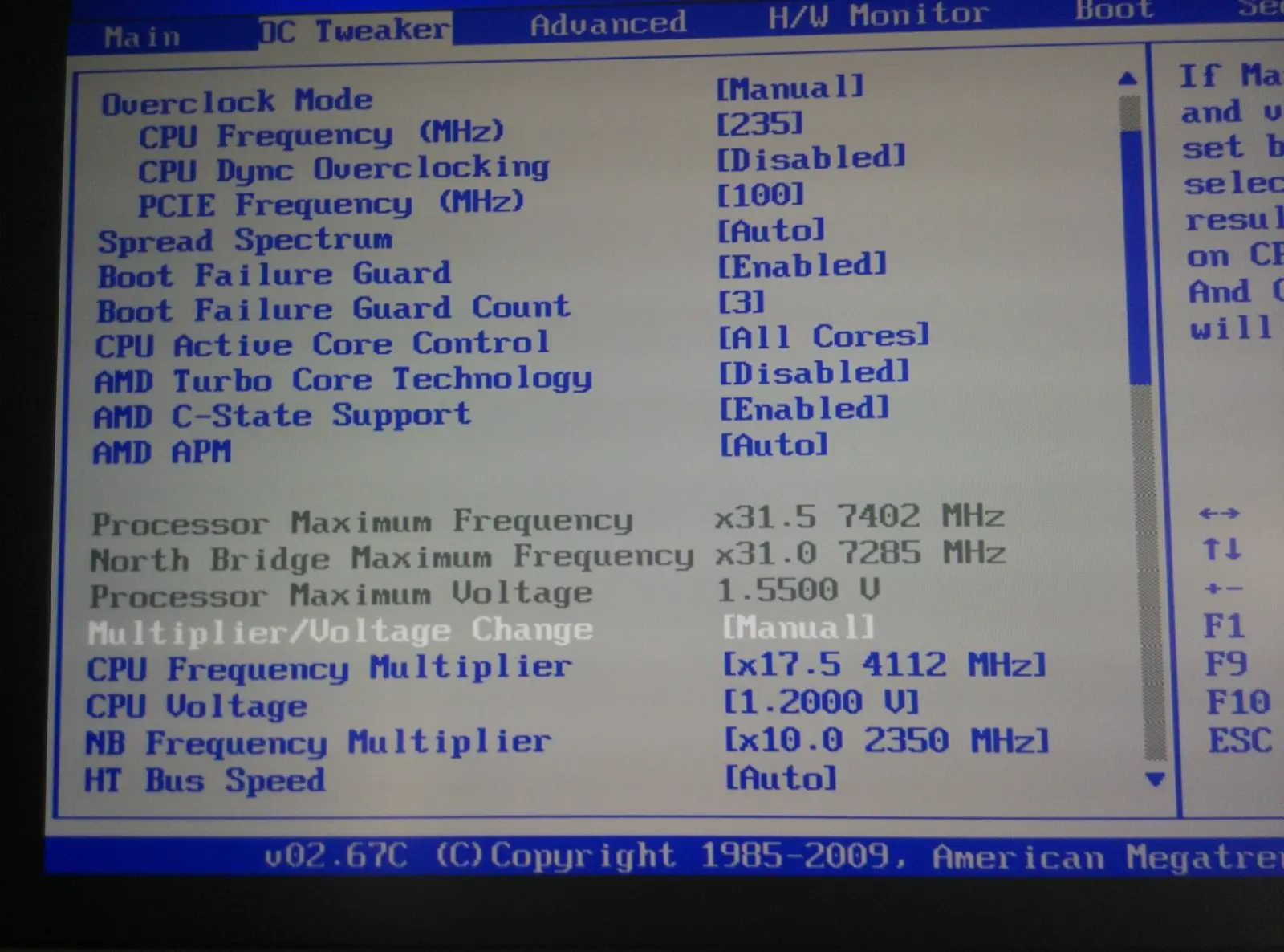
Task: Click Processor Maximum Frequency label
Action: point(362,523)
